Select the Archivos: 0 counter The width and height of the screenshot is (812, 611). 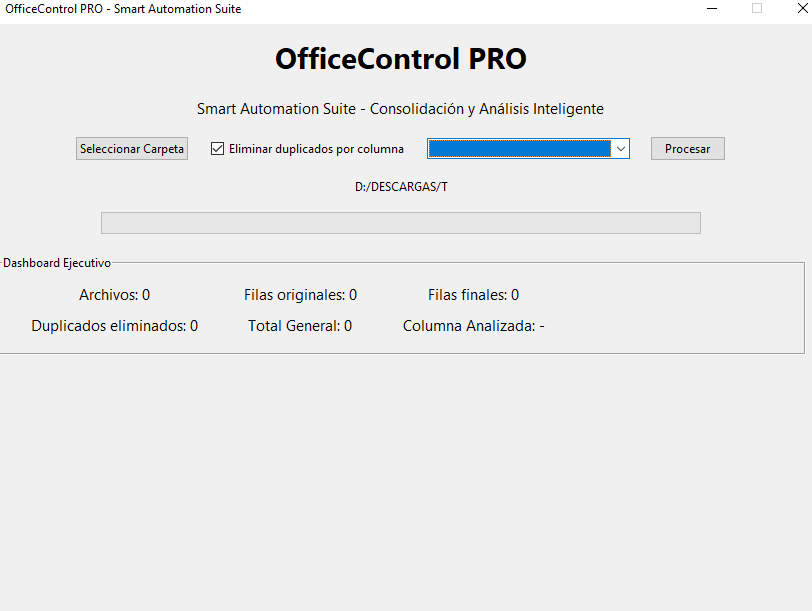114,295
